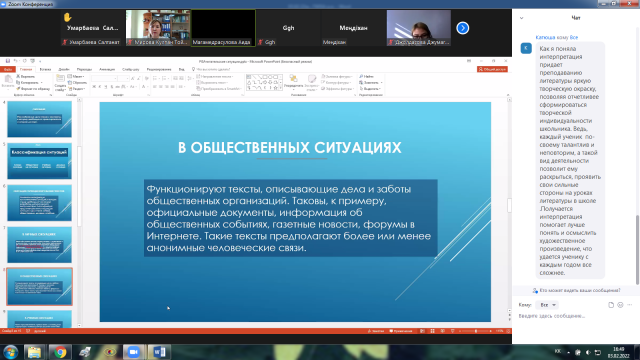
Task: Open the file attachment icon in chat
Action: click(611, 305)
